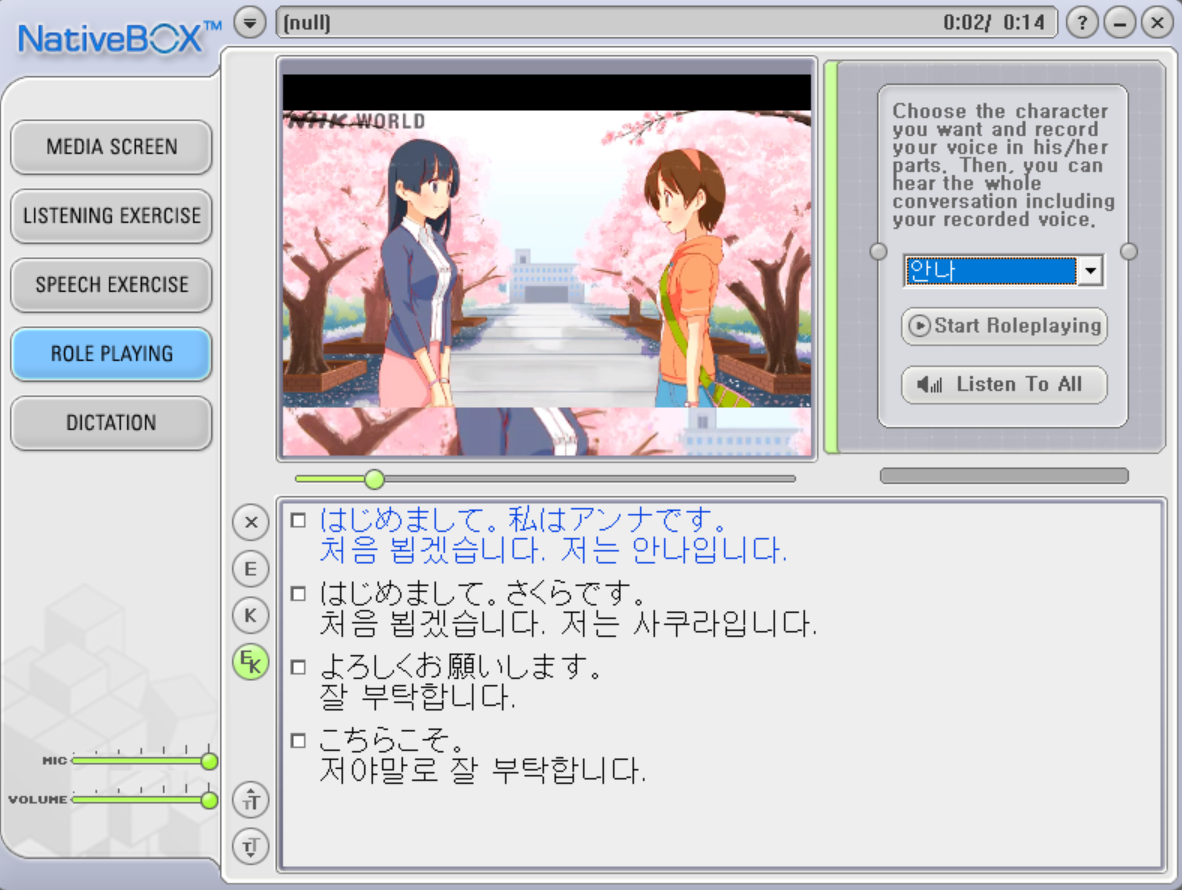Click the recording progress bar below instructions
Image resolution: width=1182 pixels, height=890 pixels.
(x=1004, y=476)
